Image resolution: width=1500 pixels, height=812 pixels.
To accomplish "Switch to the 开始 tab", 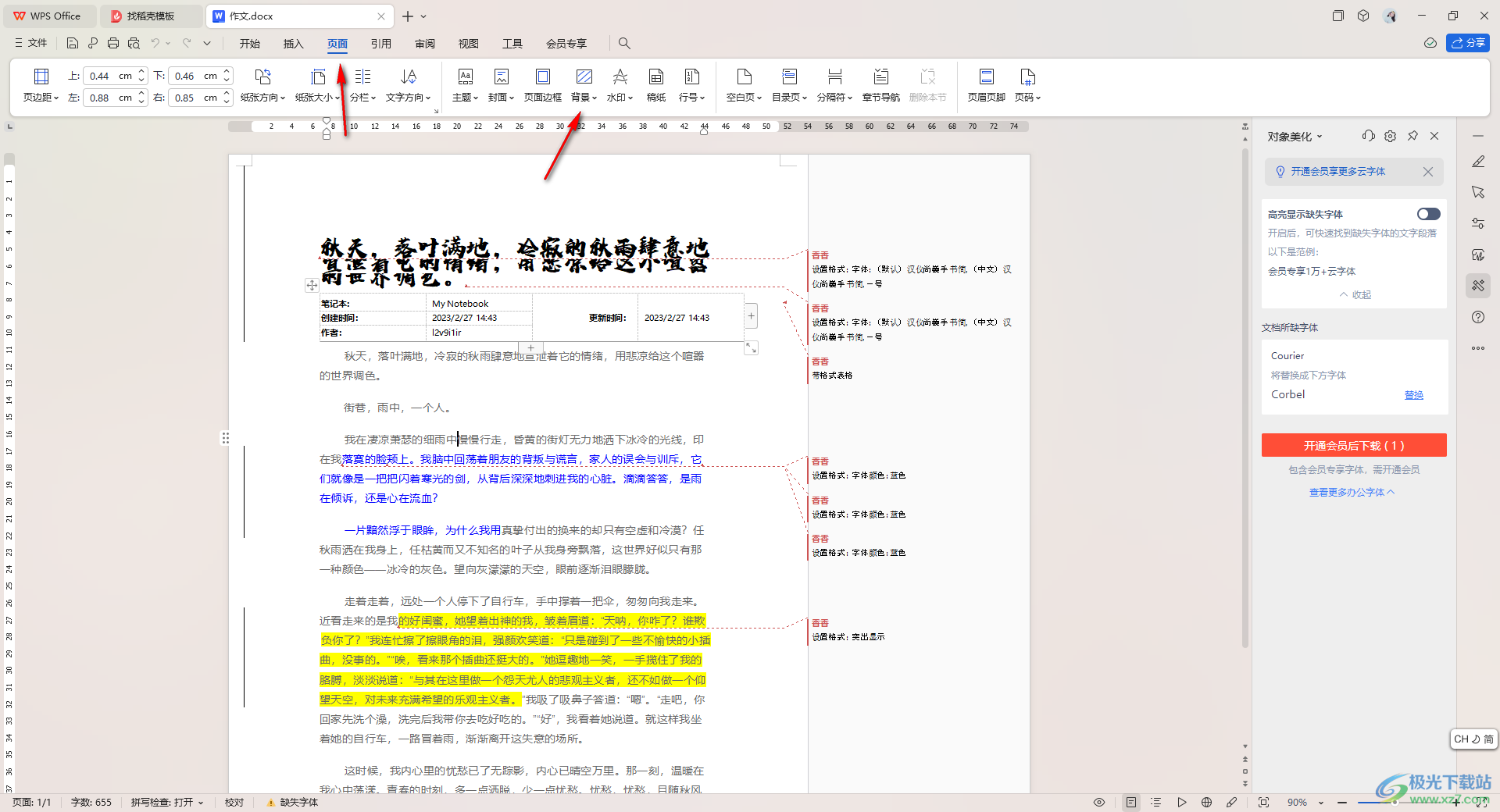I will [250, 44].
